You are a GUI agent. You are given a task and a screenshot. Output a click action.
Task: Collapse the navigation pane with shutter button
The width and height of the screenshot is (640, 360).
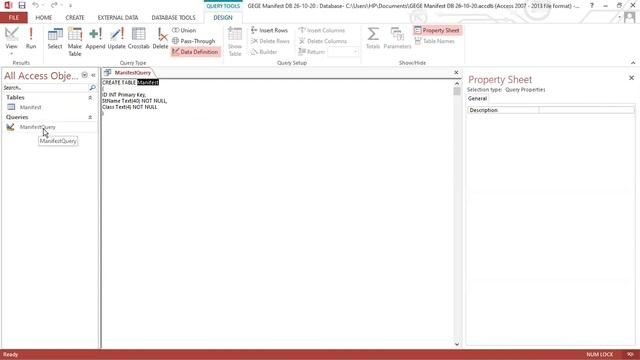[93, 75]
